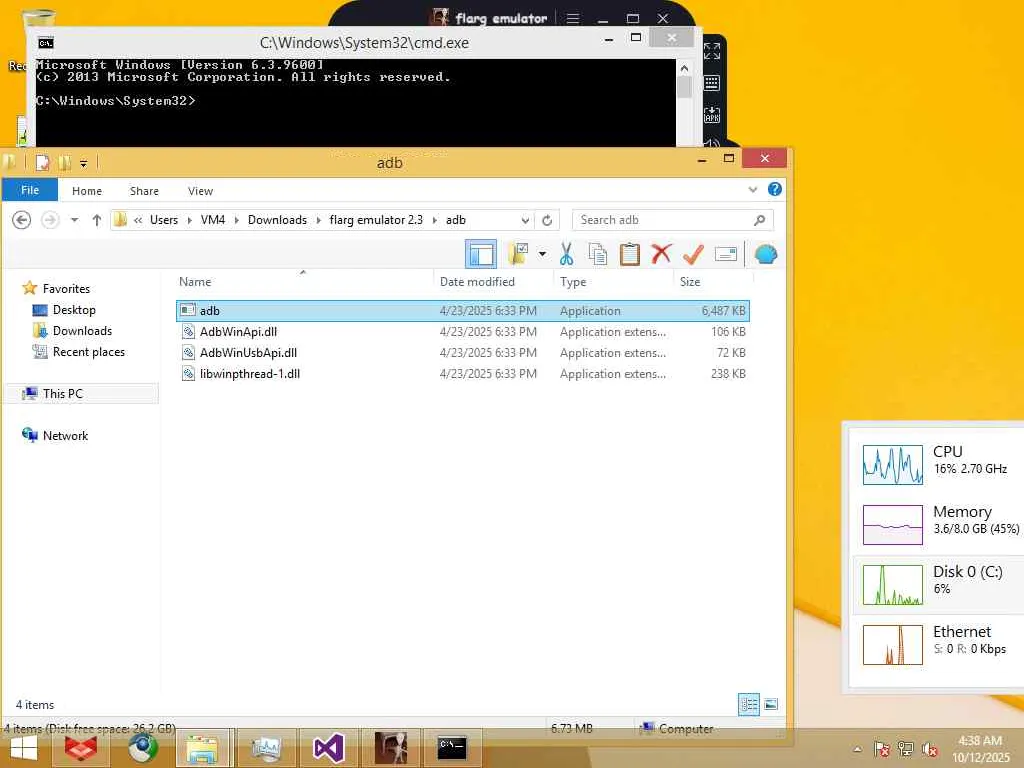Click the Copy icon in the toolbar

pos(598,254)
